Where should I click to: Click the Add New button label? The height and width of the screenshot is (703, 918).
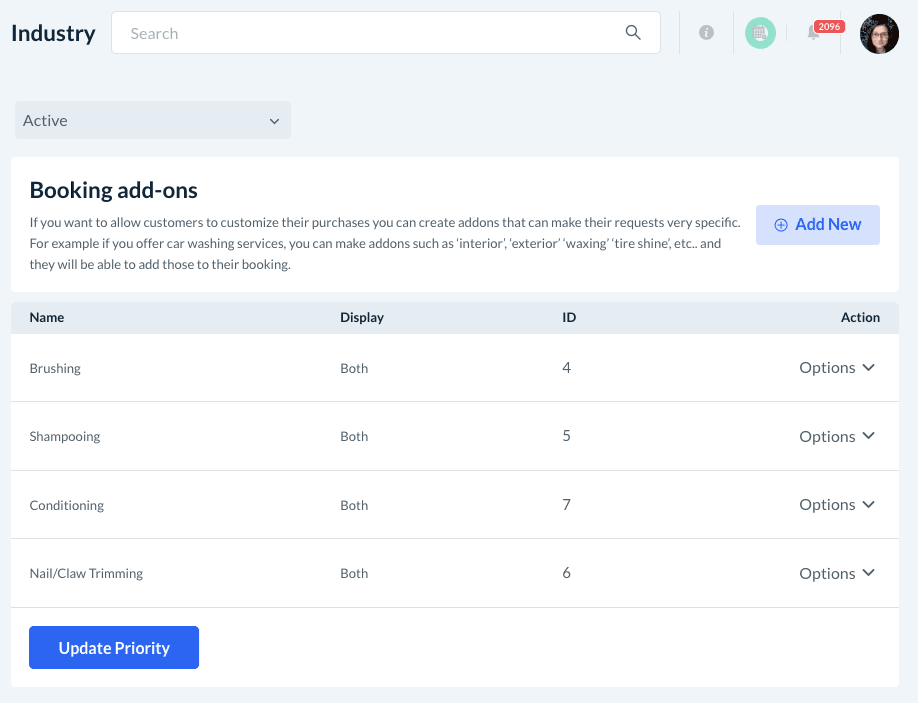click(x=828, y=225)
